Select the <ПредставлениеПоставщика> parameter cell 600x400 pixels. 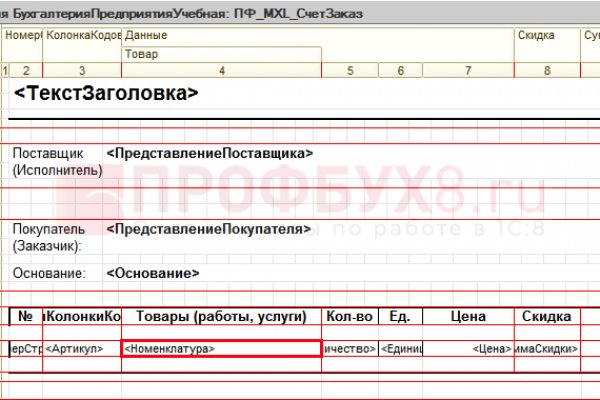pos(209,153)
